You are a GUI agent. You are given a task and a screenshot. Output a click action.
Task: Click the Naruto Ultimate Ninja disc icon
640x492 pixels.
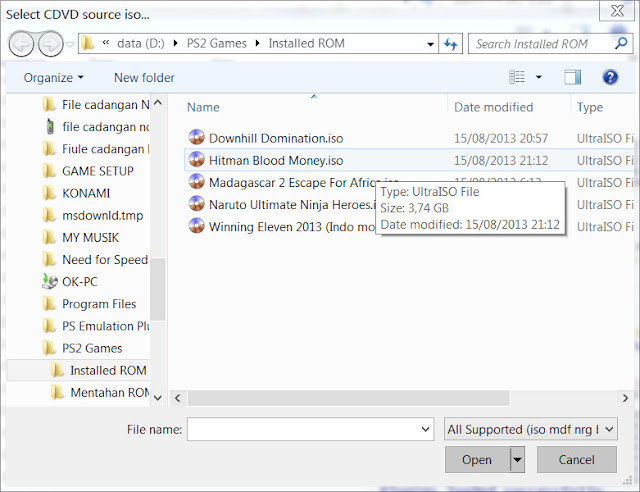(x=196, y=203)
